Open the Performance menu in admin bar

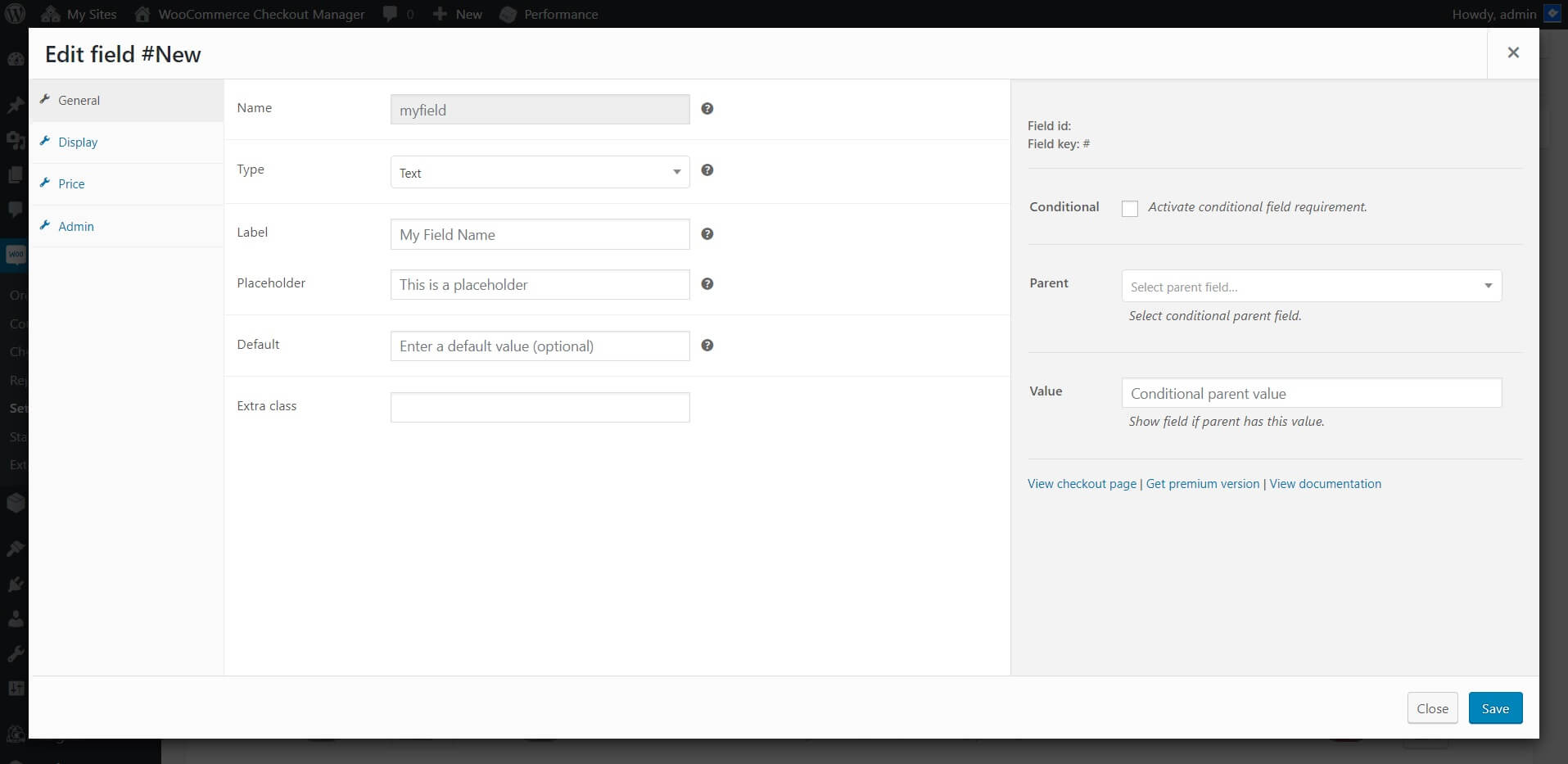coord(549,14)
